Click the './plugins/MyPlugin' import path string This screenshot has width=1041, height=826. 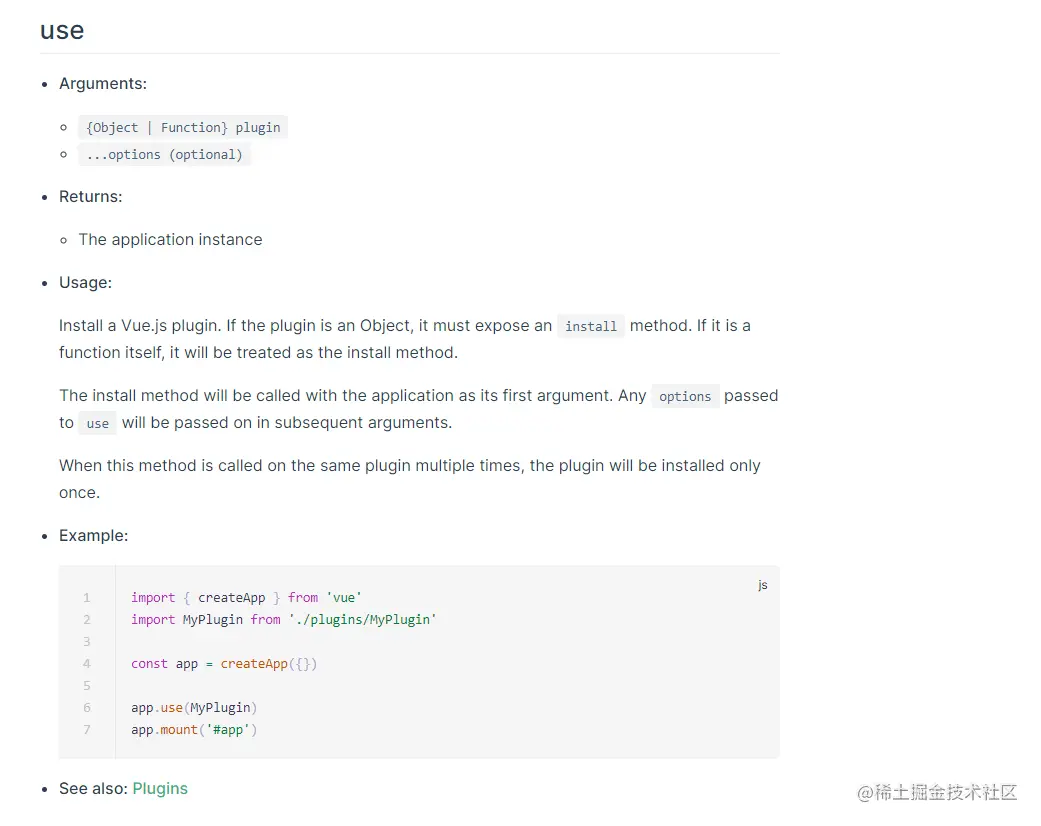[x=363, y=620]
